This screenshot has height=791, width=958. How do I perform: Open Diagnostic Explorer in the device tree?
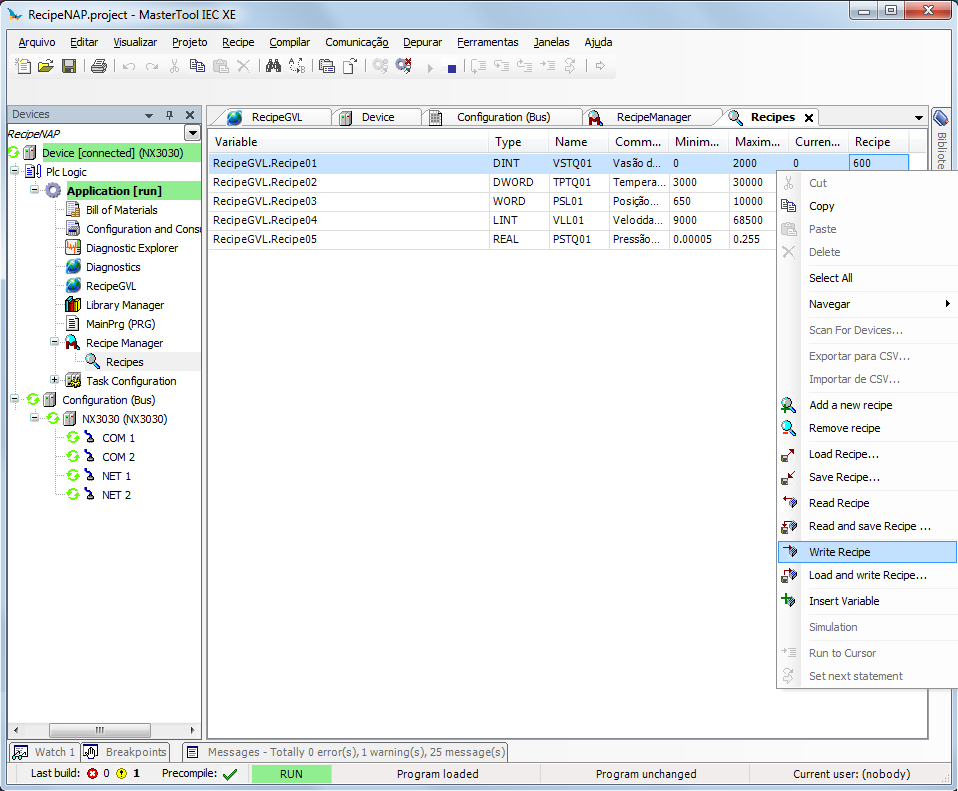pyautogui.click(x=131, y=248)
